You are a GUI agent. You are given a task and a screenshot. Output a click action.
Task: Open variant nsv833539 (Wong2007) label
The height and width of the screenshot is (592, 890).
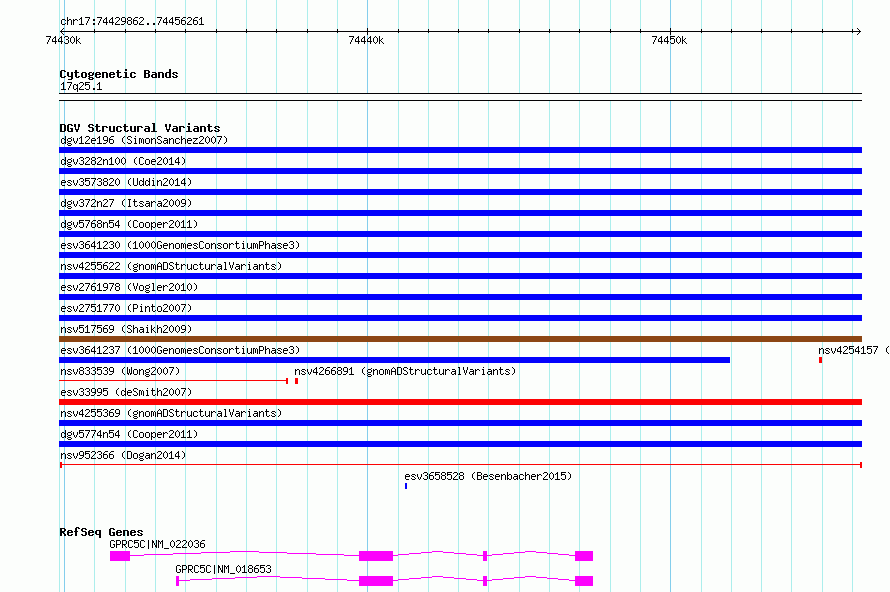120,371
